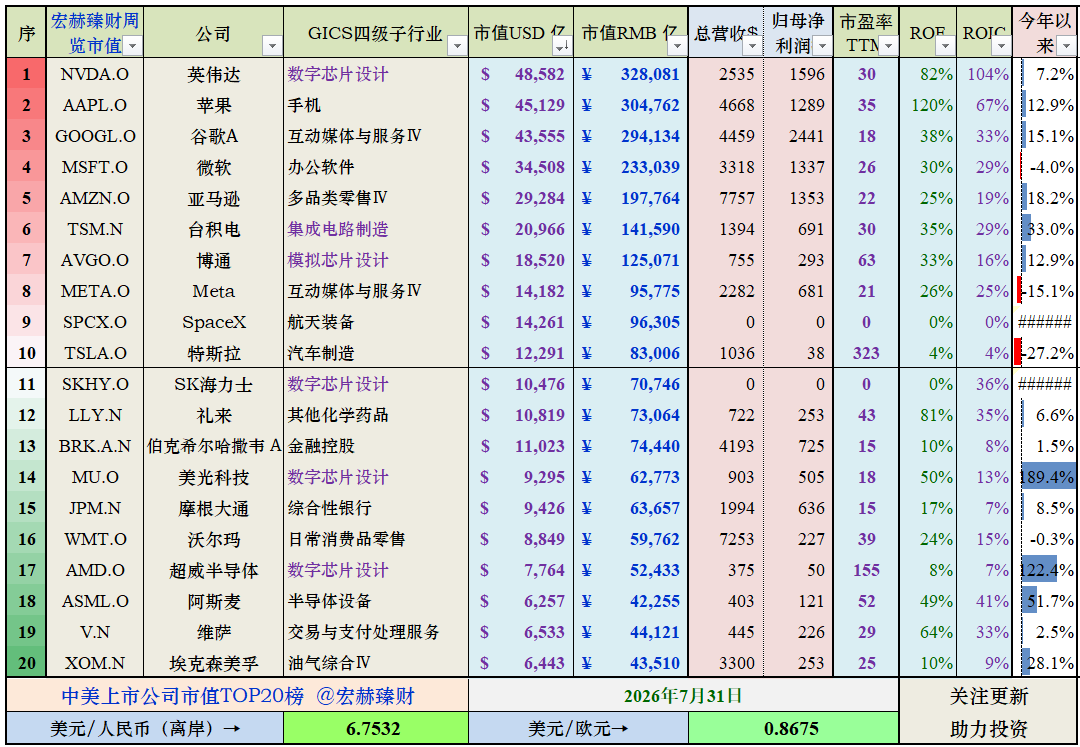The height and width of the screenshot is (747, 1080).
Task: Open 归母净利润 column filter dropdown
Action: pos(823,46)
